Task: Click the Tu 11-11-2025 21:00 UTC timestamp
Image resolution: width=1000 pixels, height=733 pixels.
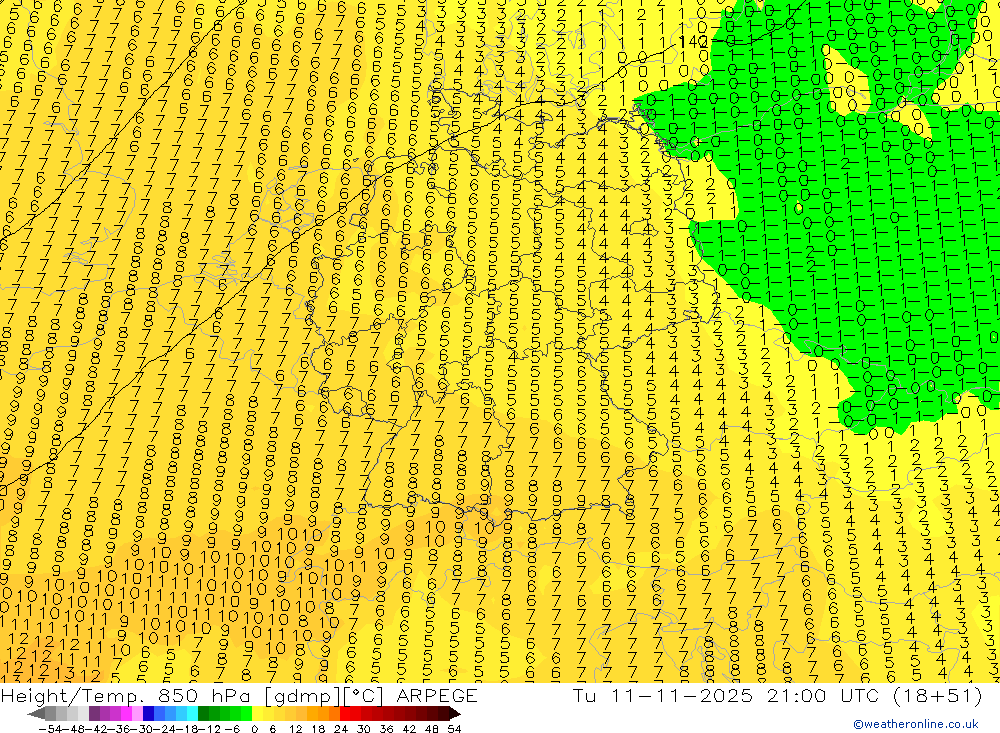Action: 726,695
